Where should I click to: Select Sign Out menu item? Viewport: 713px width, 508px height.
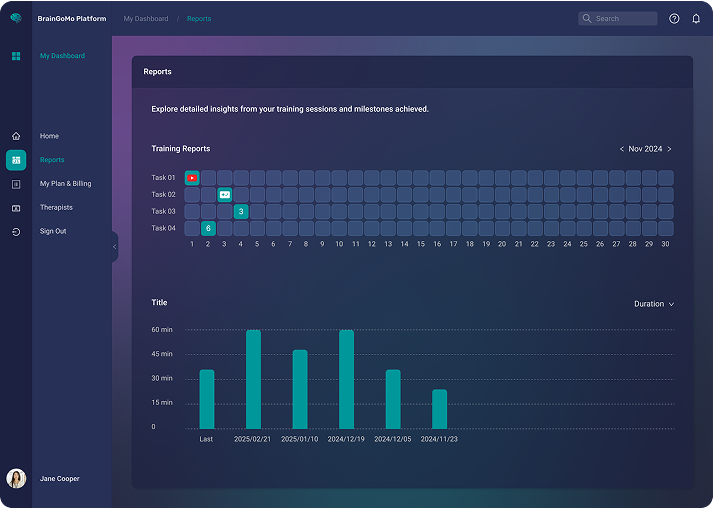click(x=53, y=231)
